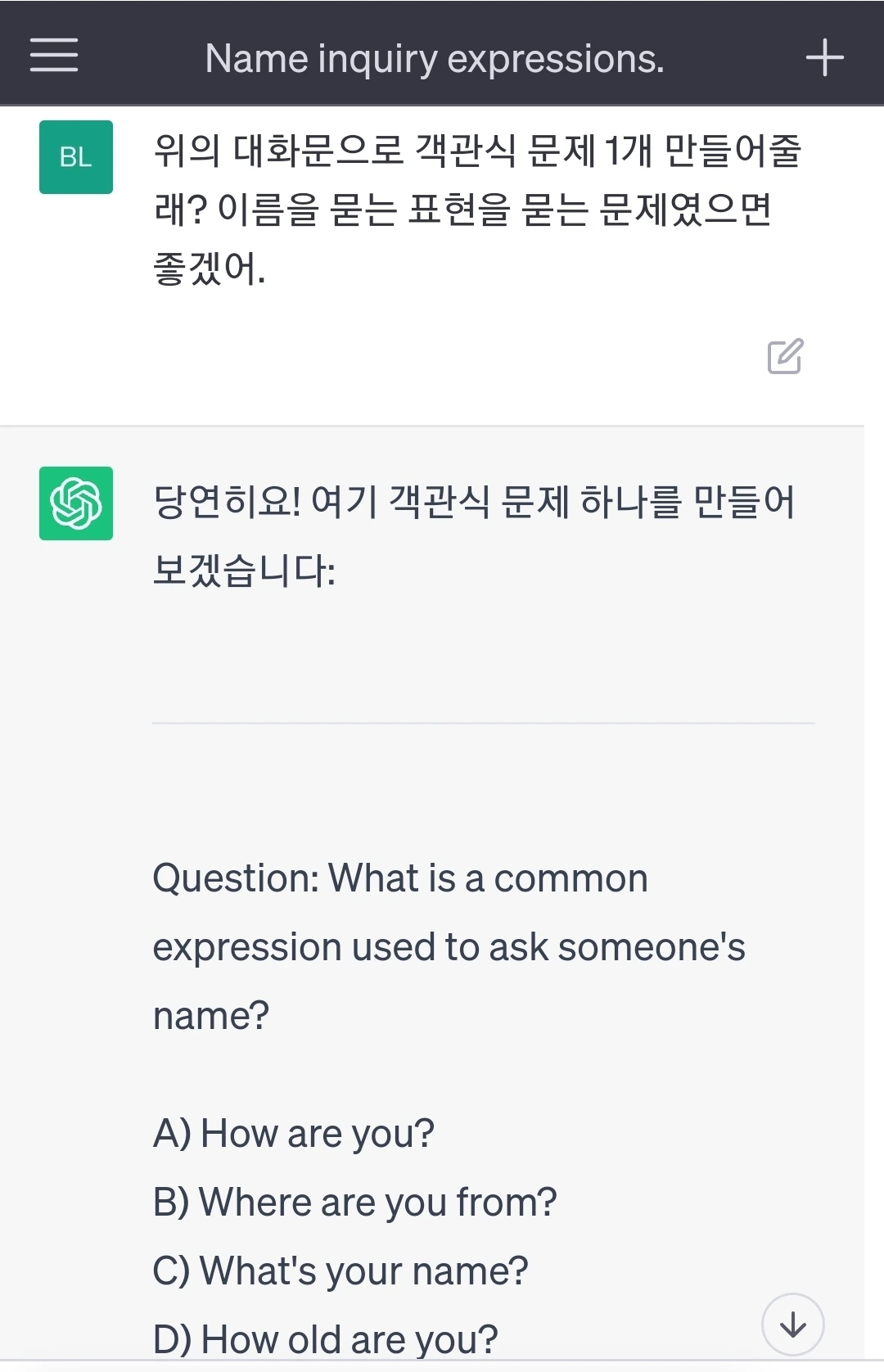Image resolution: width=884 pixels, height=1372 pixels.
Task: Open the hamburger sidebar menu
Action: [54, 56]
